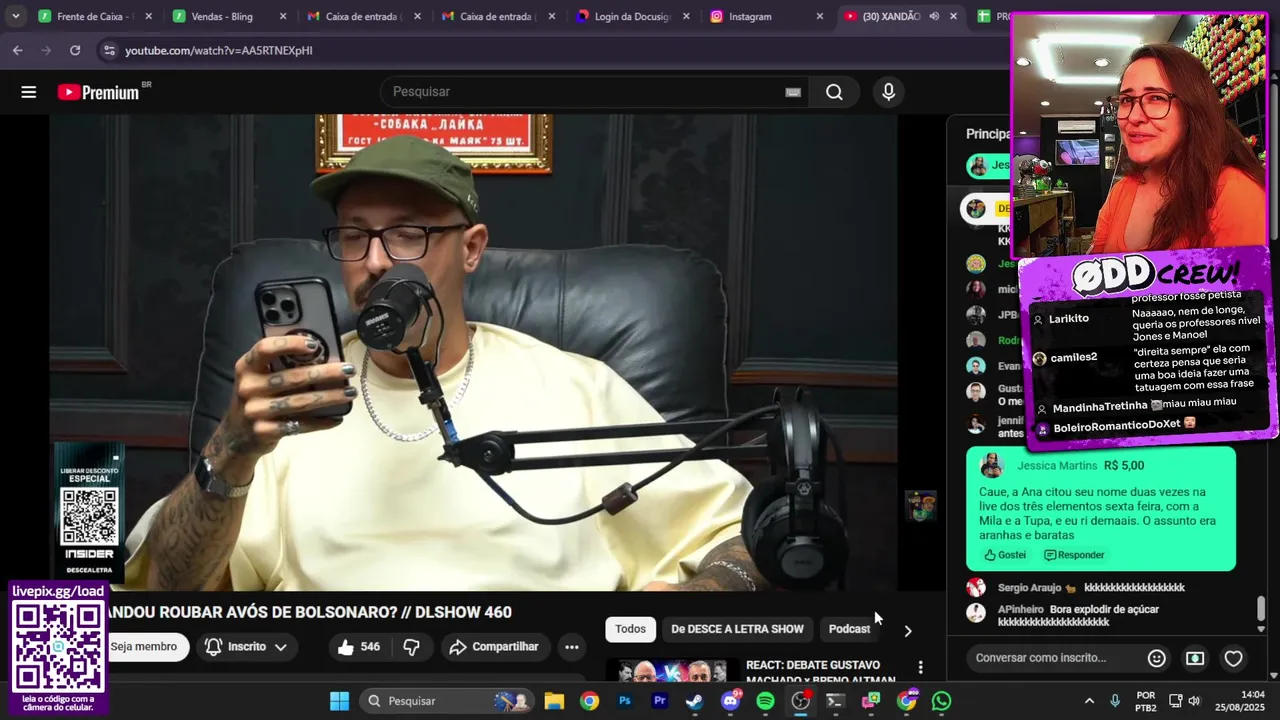Viewport: 1280px width, 720px height.
Task: Open more actions ellipsis under video
Action: pos(572,647)
